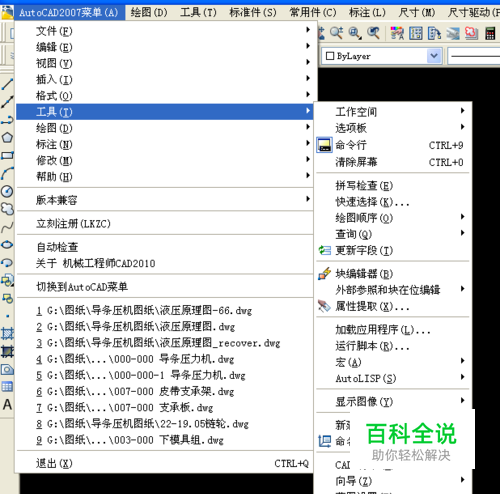Choose 加载应用程序(L)... option
The image size is (500, 494).
point(393,329)
